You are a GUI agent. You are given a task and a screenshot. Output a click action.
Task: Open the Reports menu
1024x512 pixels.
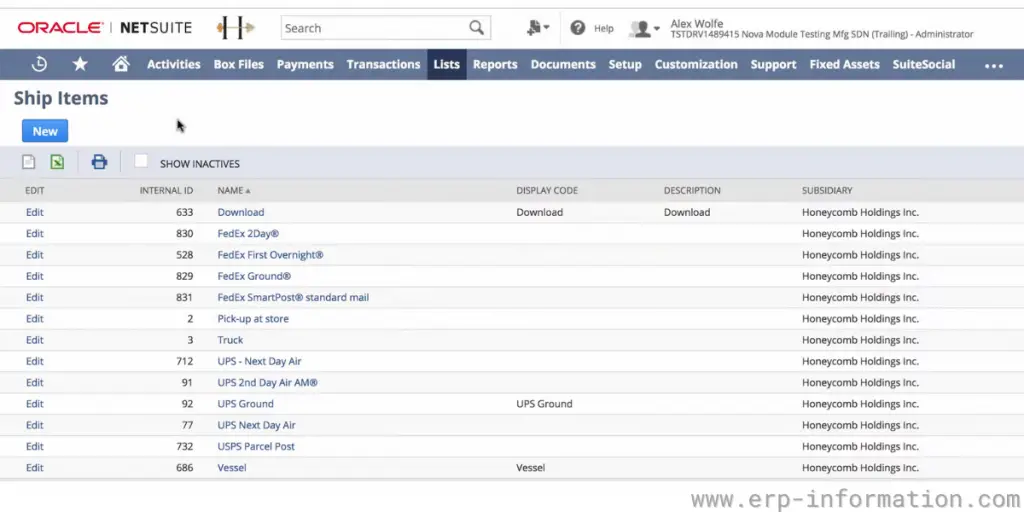(495, 65)
